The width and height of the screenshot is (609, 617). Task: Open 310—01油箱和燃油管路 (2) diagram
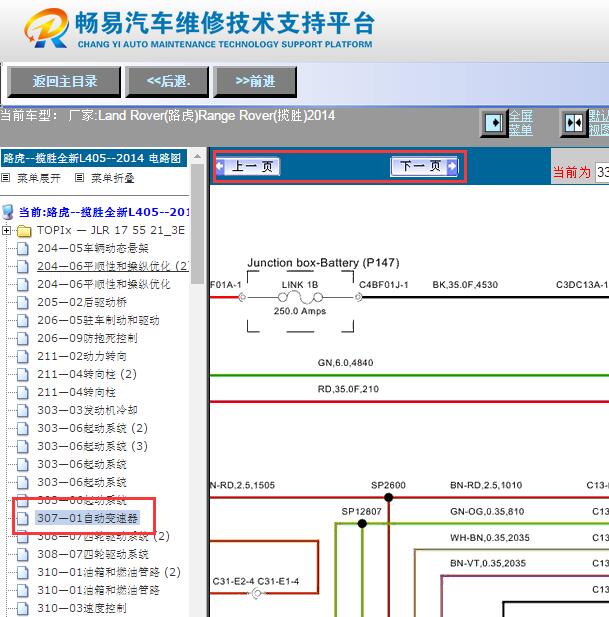[x=109, y=572]
